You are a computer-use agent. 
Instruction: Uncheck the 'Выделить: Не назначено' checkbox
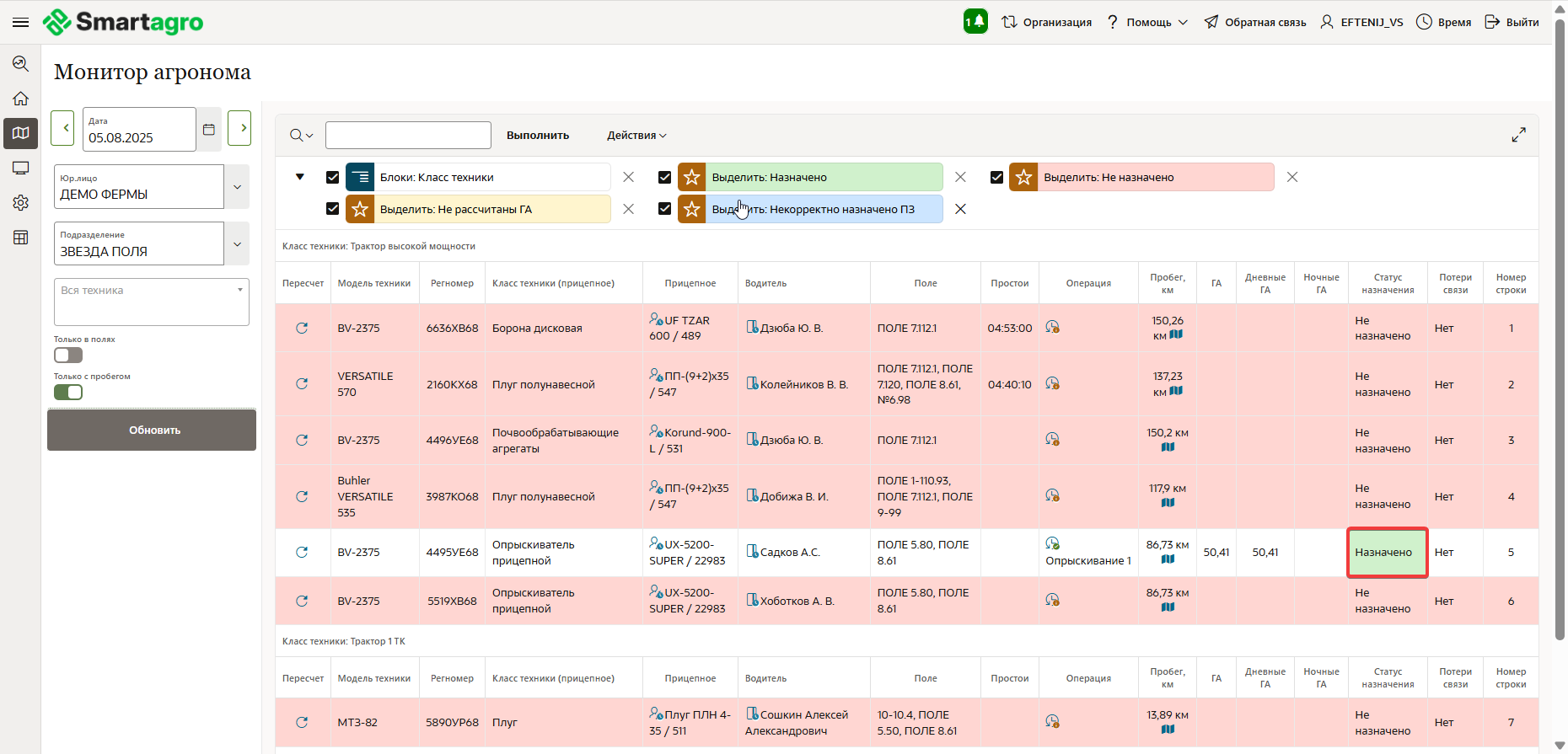pyautogui.click(x=996, y=177)
